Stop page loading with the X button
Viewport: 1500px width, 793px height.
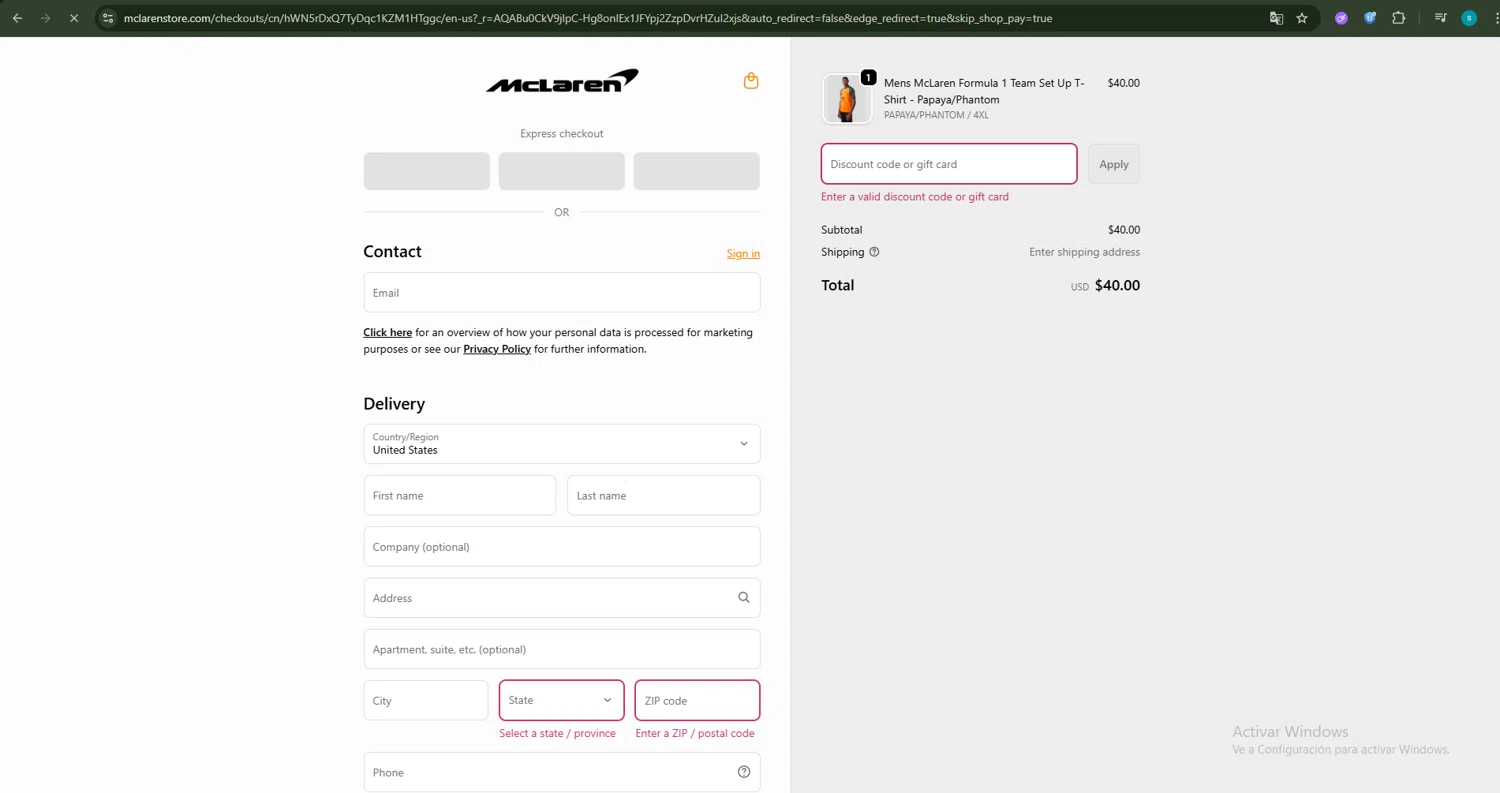point(74,18)
